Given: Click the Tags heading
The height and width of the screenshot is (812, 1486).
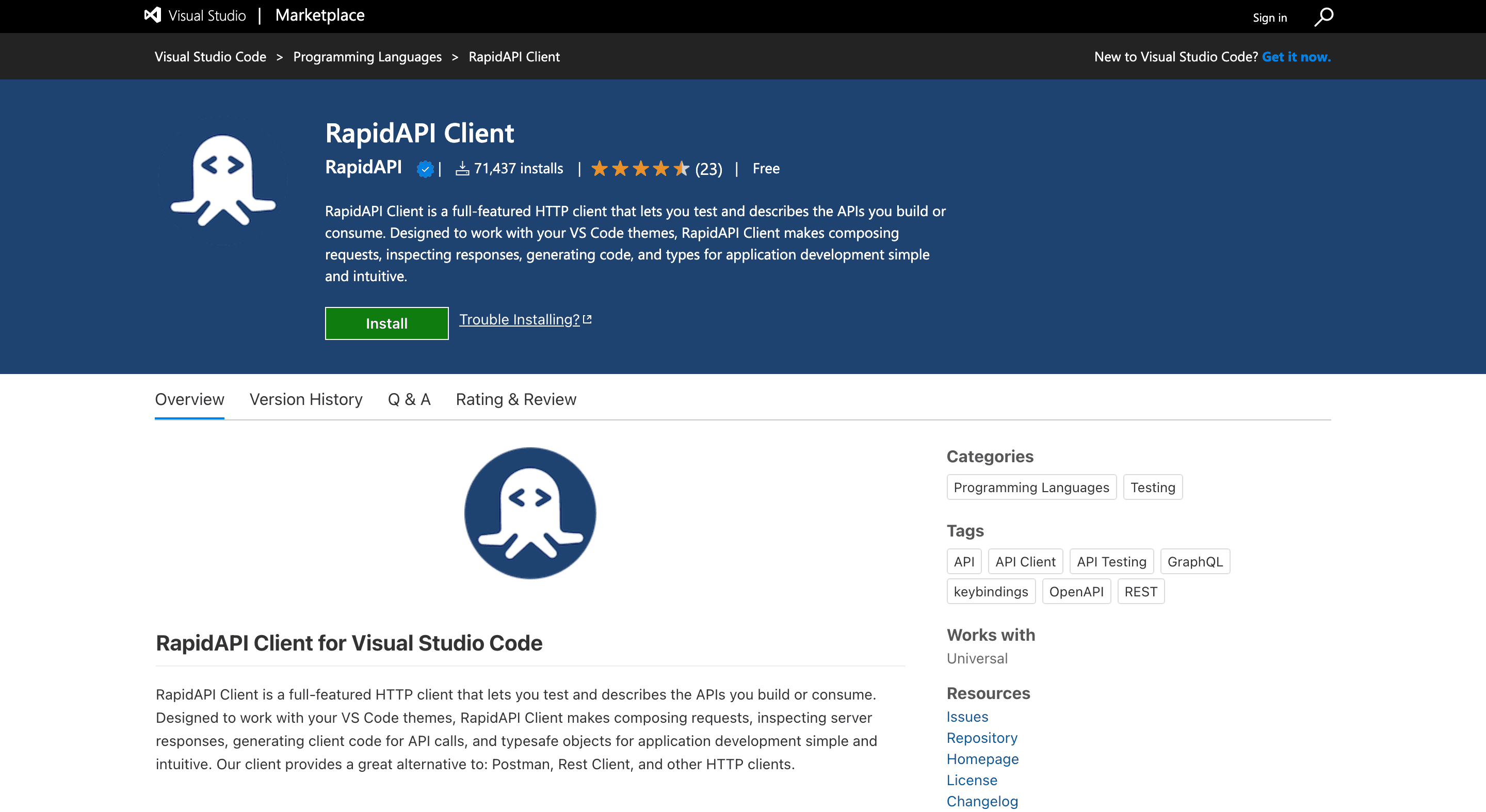Looking at the screenshot, I should coord(965,530).
